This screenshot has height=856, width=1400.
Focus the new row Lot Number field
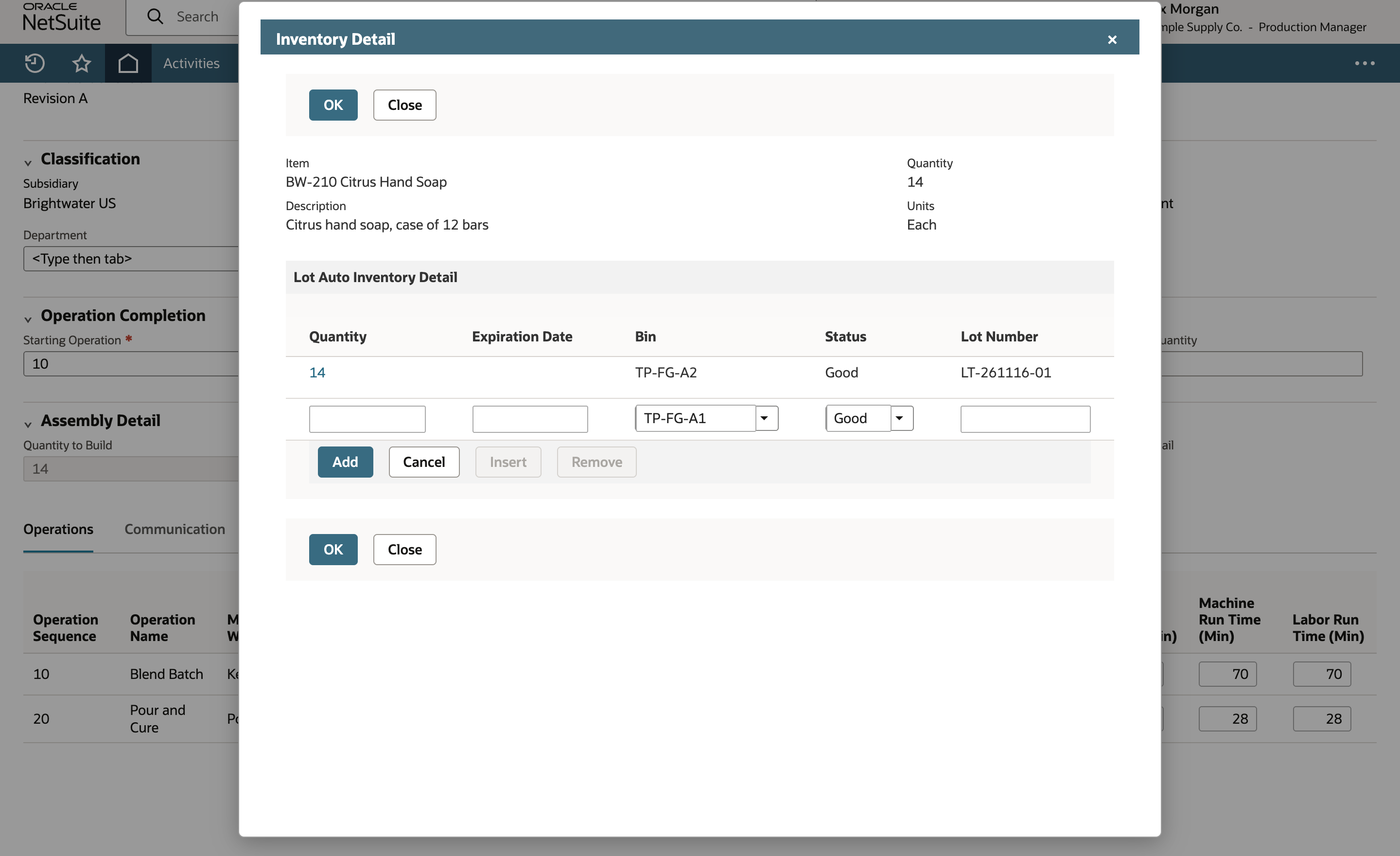click(x=1026, y=419)
